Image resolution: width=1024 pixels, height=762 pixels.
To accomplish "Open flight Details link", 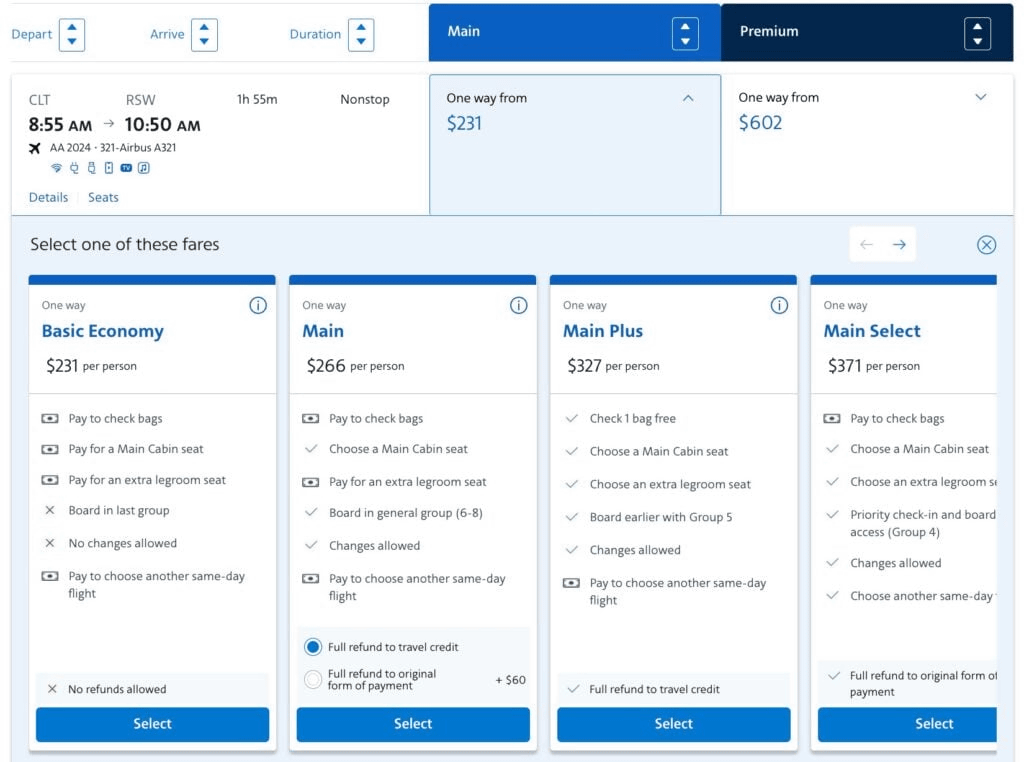I will click(48, 197).
